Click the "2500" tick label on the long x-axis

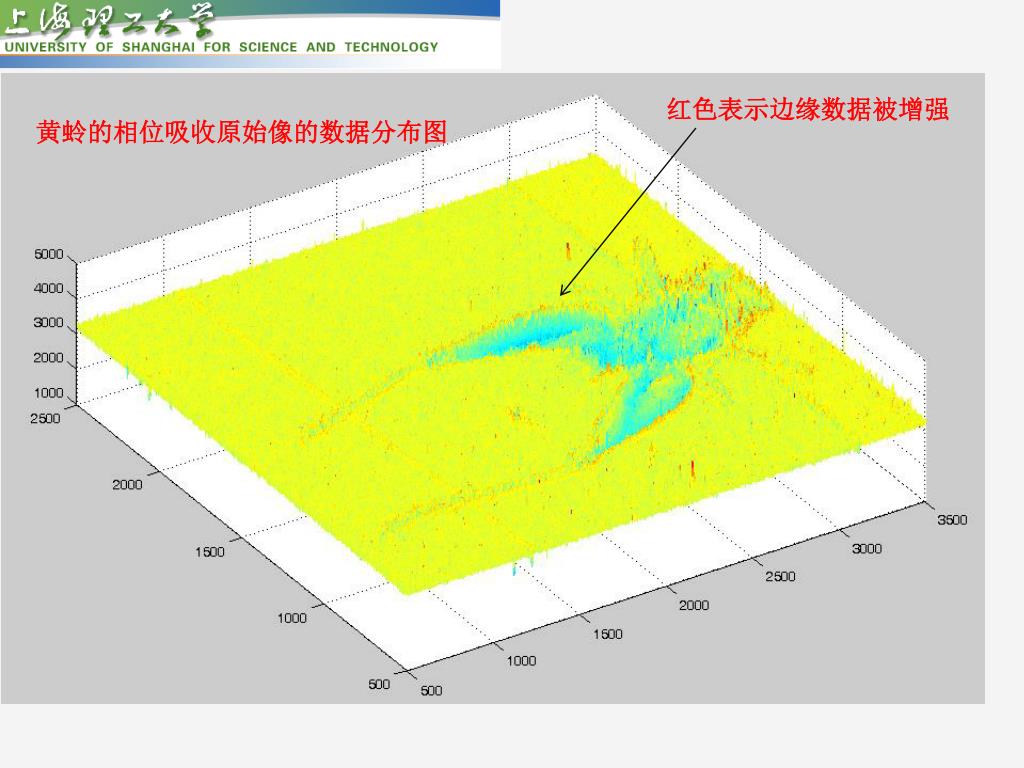pos(780,577)
